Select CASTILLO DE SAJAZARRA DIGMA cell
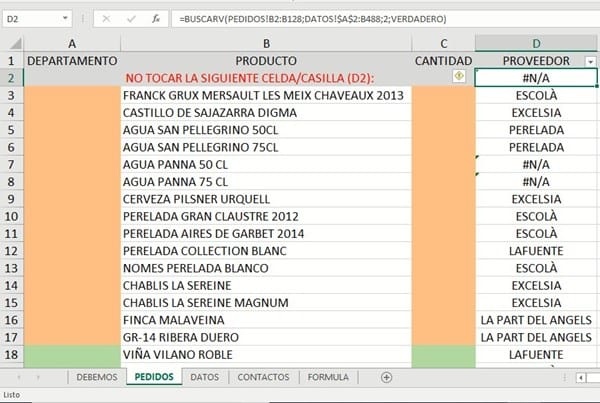600x403 pixels. (266, 113)
